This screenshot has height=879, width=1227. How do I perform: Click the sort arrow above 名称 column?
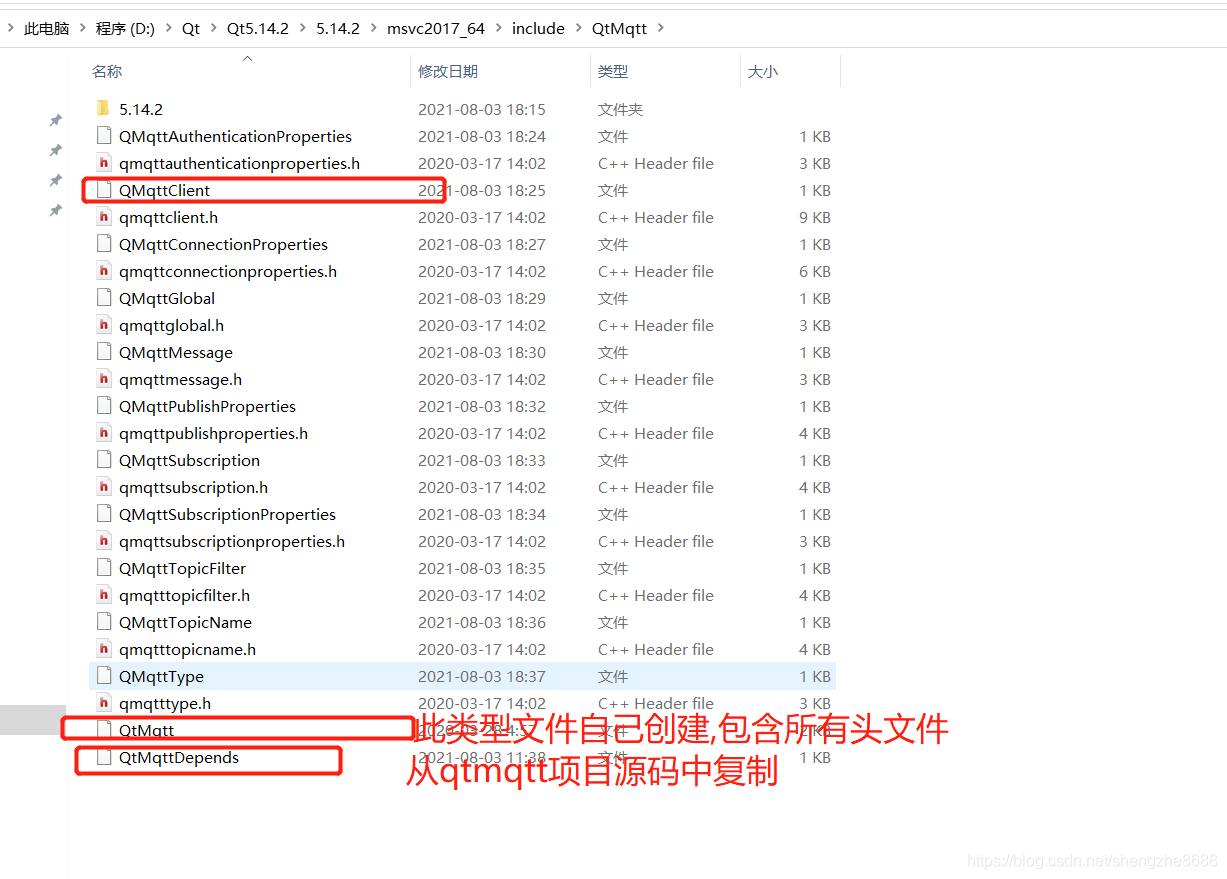click(247, 58)
